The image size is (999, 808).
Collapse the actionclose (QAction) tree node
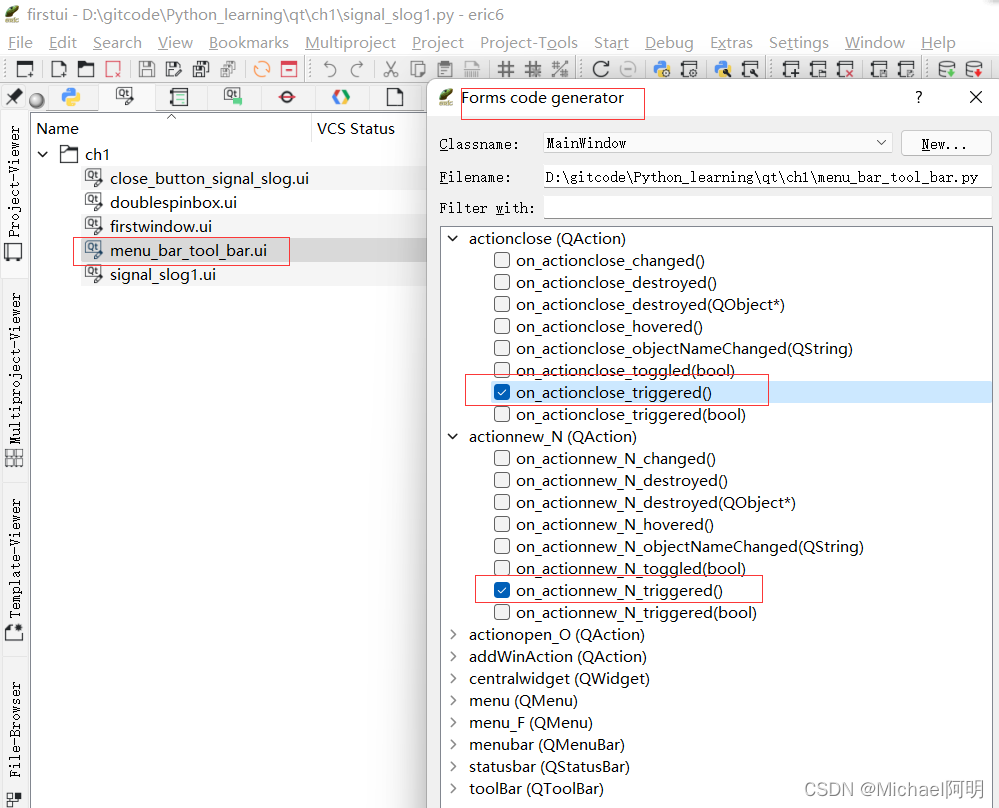click(453, 238)
